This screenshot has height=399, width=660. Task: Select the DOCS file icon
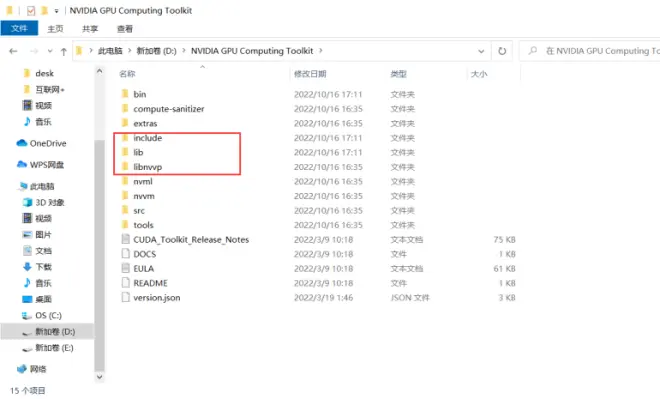click(125, 254)
